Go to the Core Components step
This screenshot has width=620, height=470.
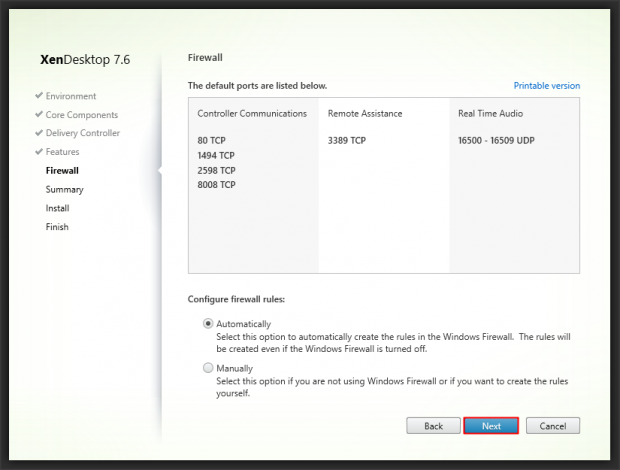82,115
